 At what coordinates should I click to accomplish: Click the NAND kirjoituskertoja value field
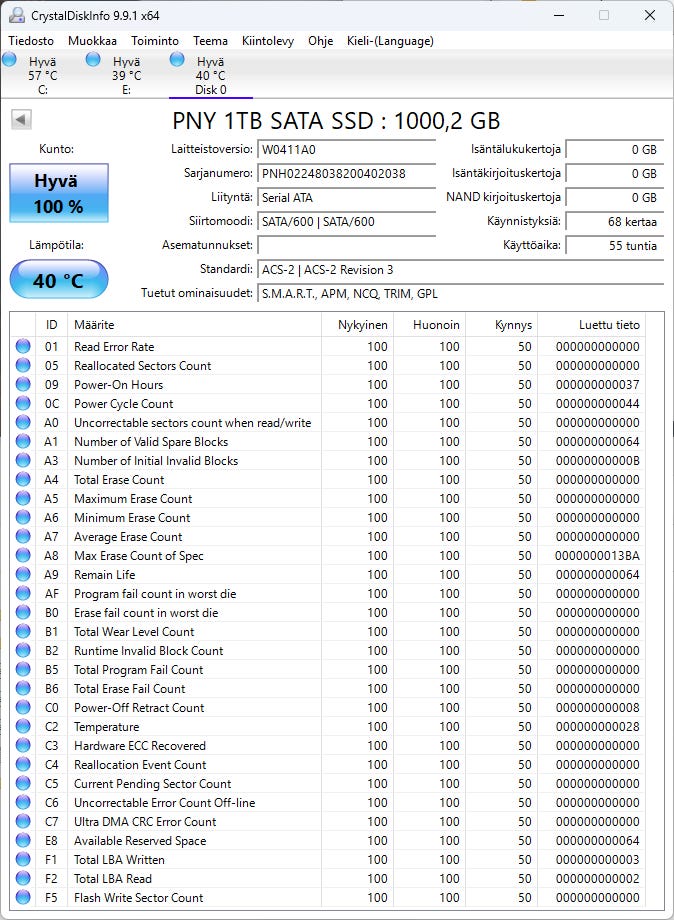click(x=615, y=198)
